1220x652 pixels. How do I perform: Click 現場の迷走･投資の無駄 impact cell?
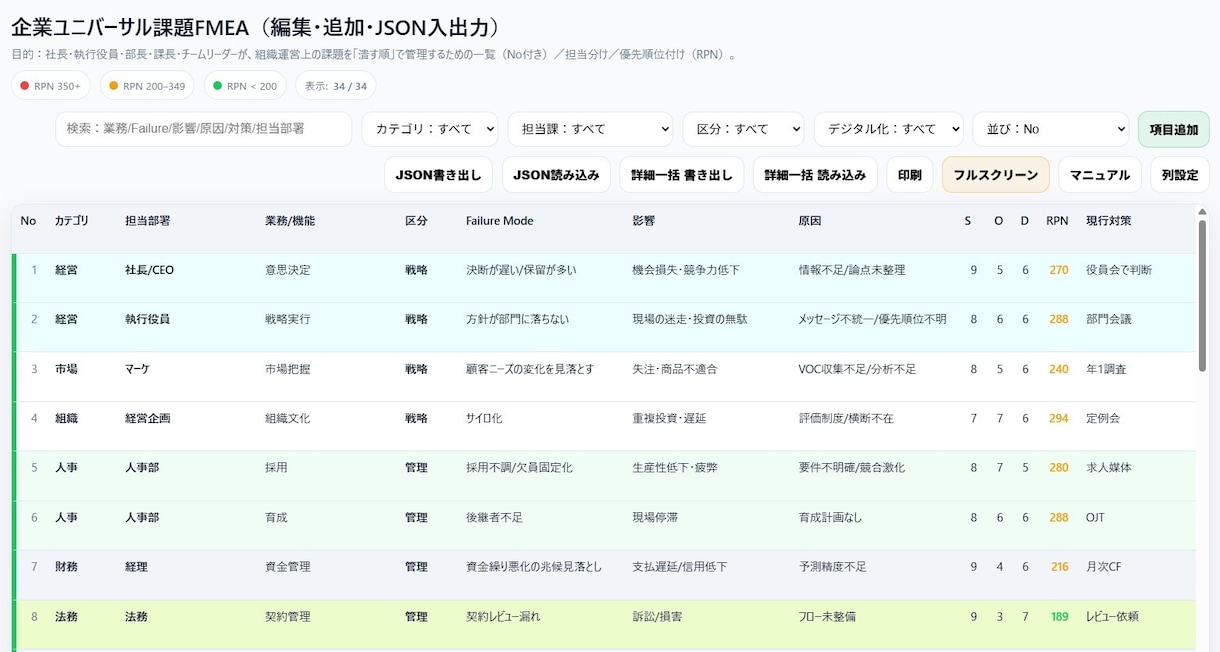[690, 319]
